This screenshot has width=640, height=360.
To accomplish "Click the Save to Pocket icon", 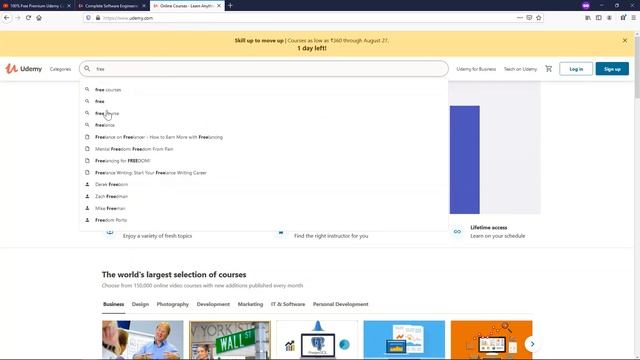I will pos(529,18).
